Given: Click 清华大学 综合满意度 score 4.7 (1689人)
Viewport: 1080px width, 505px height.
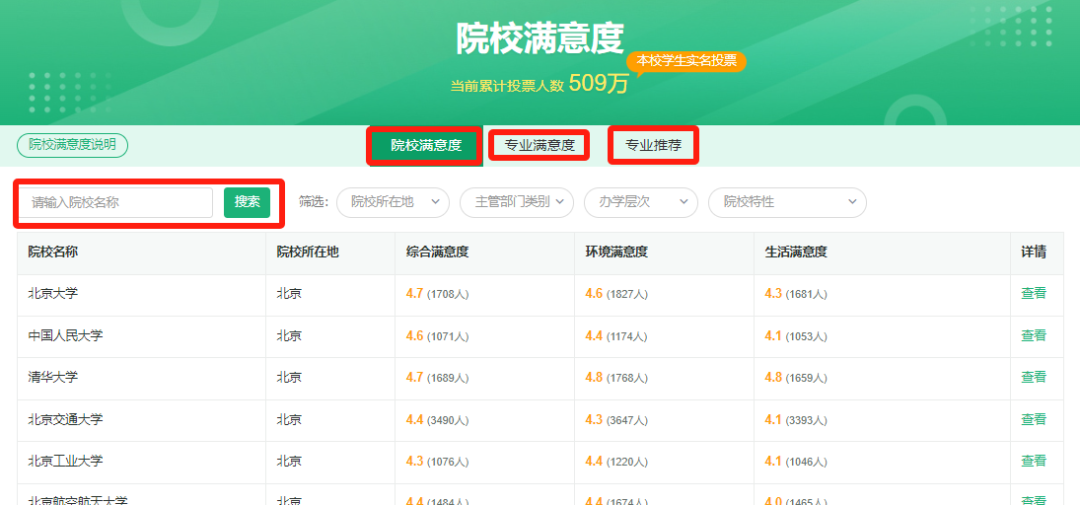Looking at the screenshot, I should 437,378.
